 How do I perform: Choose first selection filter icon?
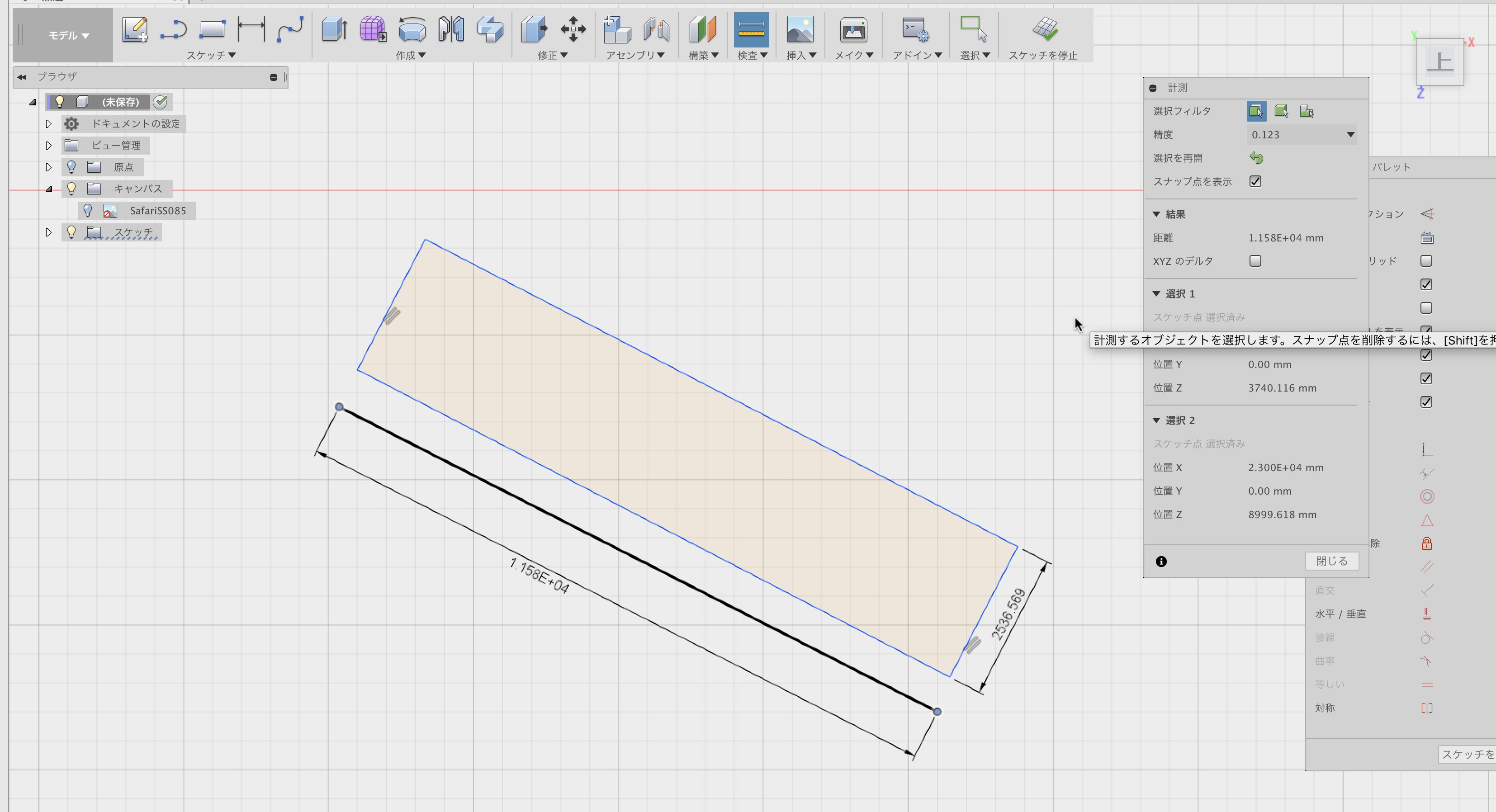pyautogui.click(x=1256, y=111)
